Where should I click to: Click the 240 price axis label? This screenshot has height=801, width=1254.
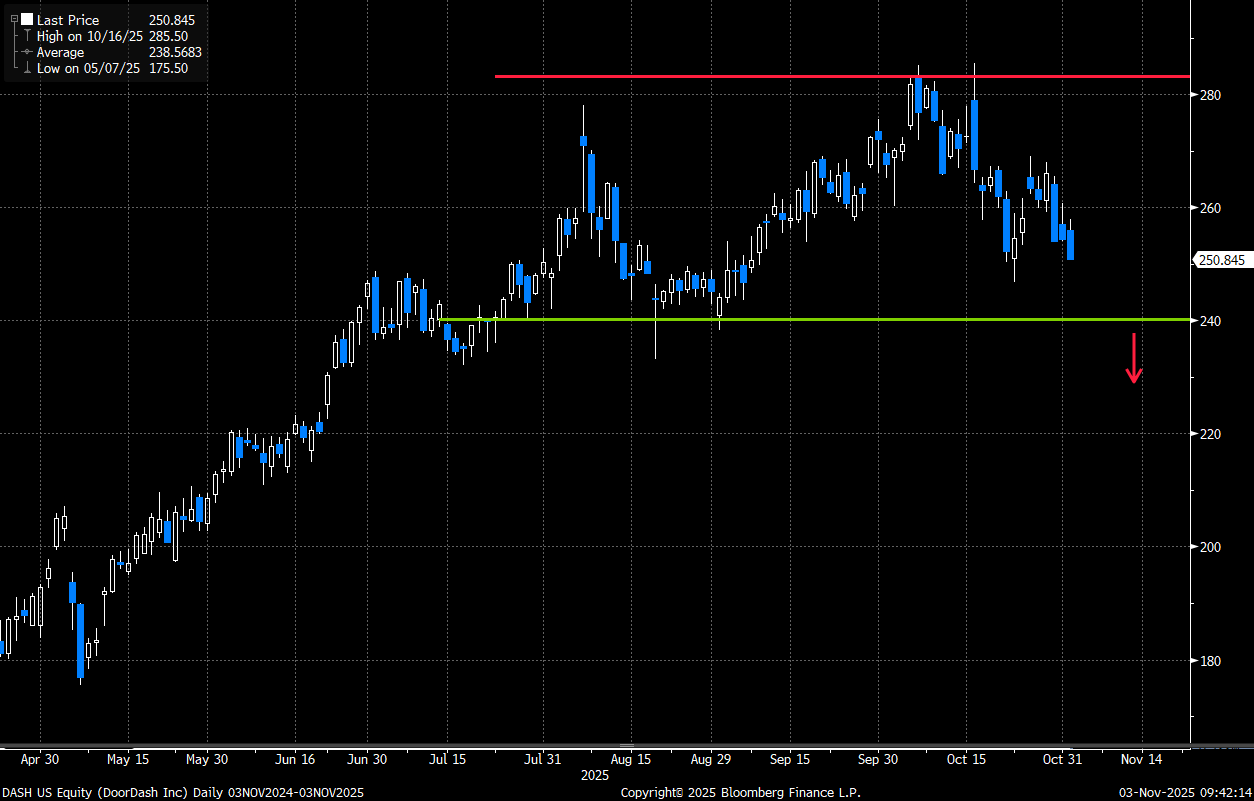pyautogui.click(x=1210, y=321)
